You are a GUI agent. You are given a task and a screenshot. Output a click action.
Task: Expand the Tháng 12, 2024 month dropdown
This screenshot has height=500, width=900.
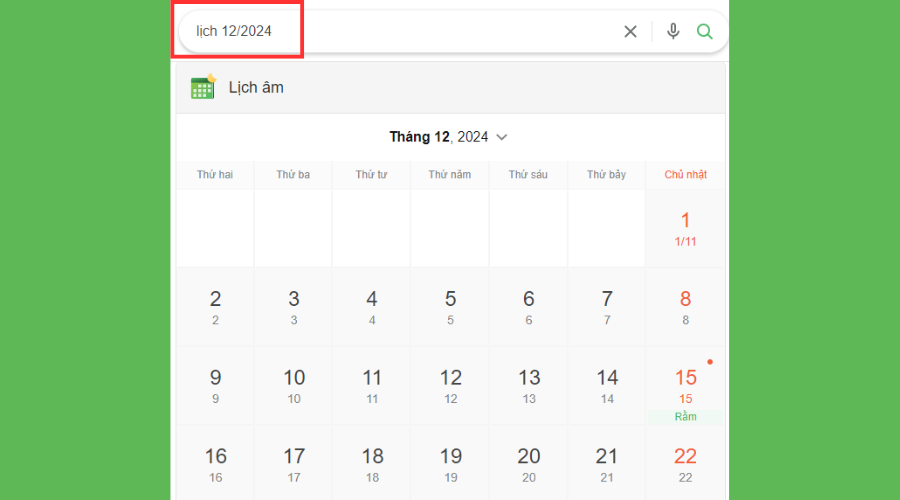point(502,137)
